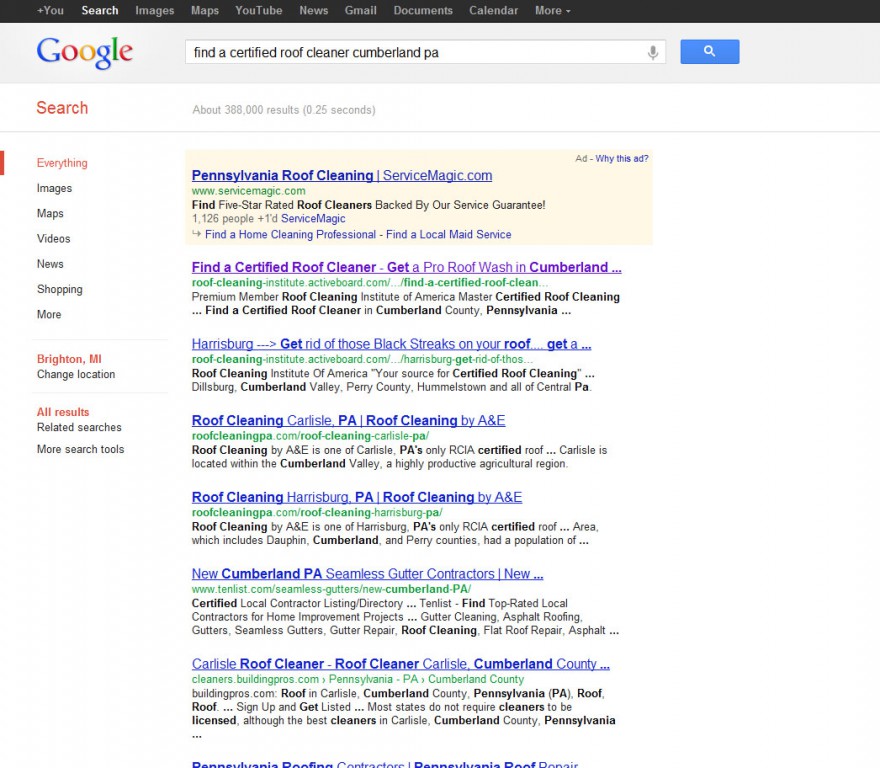880x768 pixels.
Task: Open YouTube from the top navigation bar
Action: 258,10
